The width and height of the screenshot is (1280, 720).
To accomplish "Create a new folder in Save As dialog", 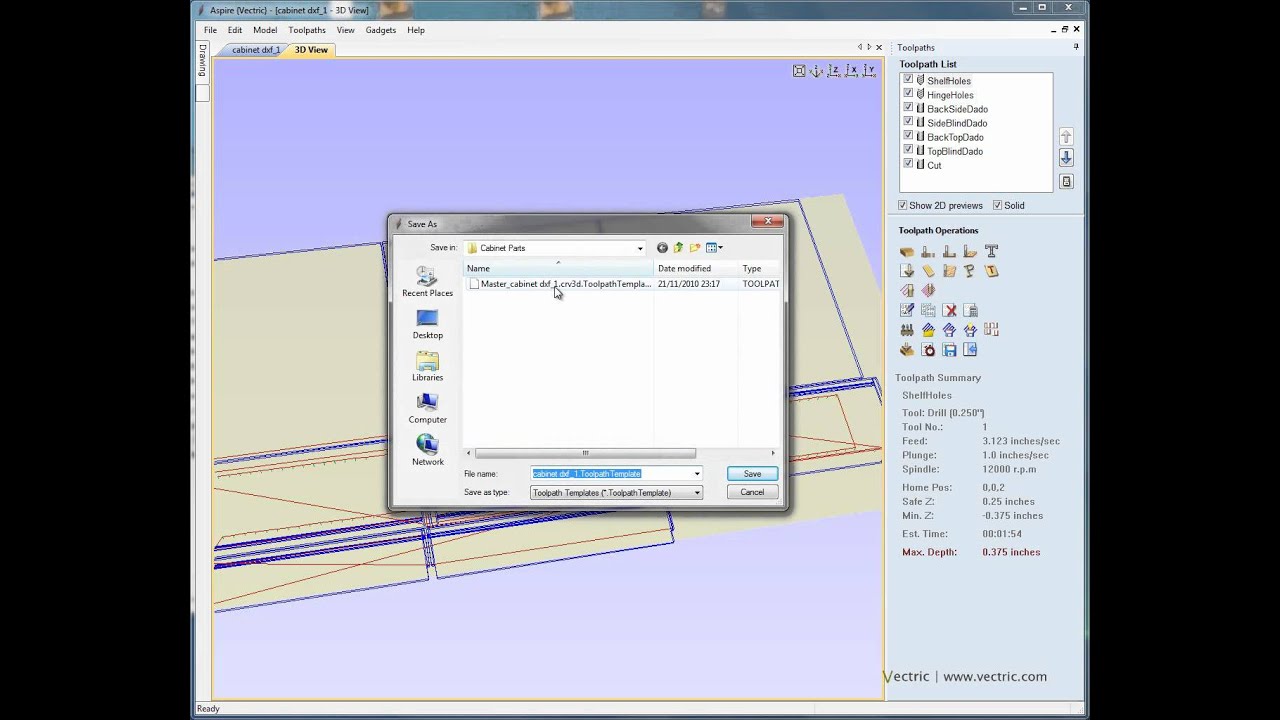I will (694, 248).
